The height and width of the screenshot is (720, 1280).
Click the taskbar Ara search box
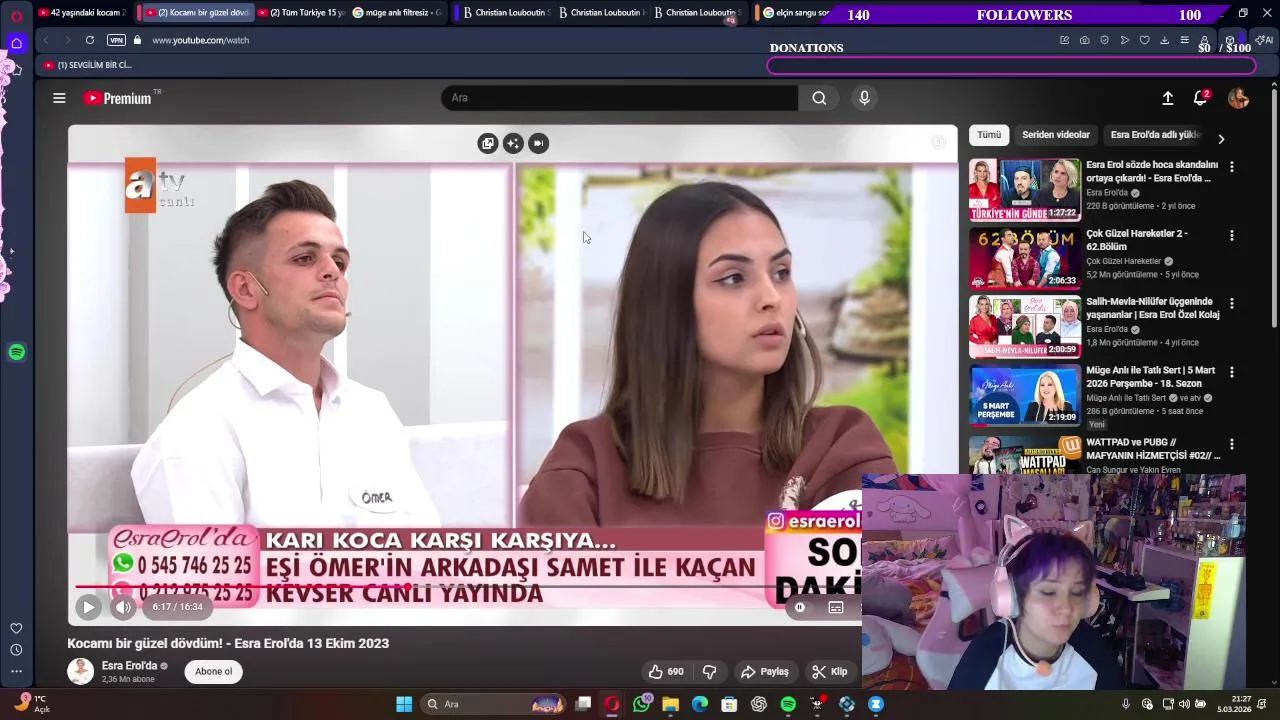[x=494, y=704]
